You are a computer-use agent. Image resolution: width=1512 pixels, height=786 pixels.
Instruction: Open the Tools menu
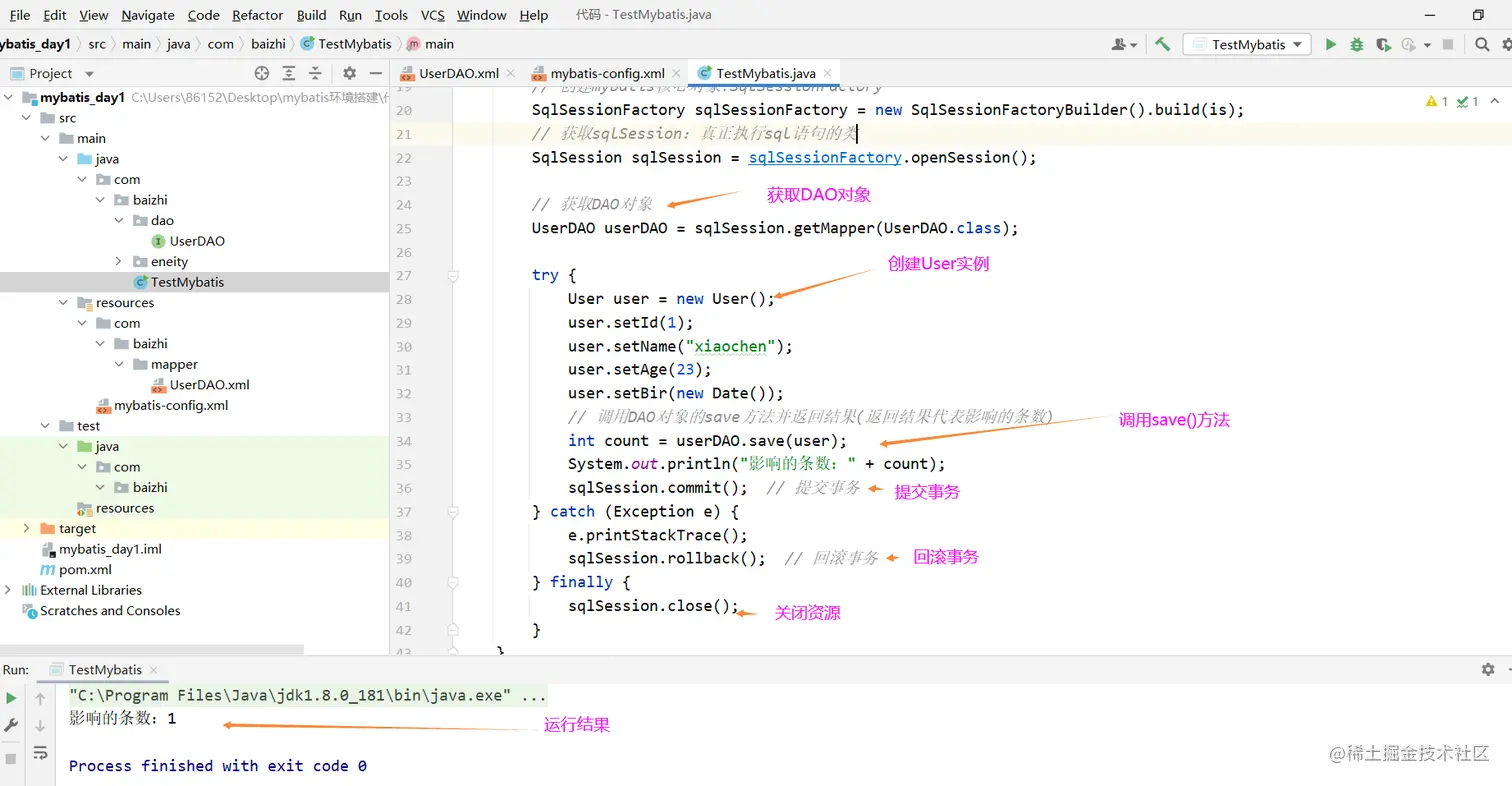[391, 15]
